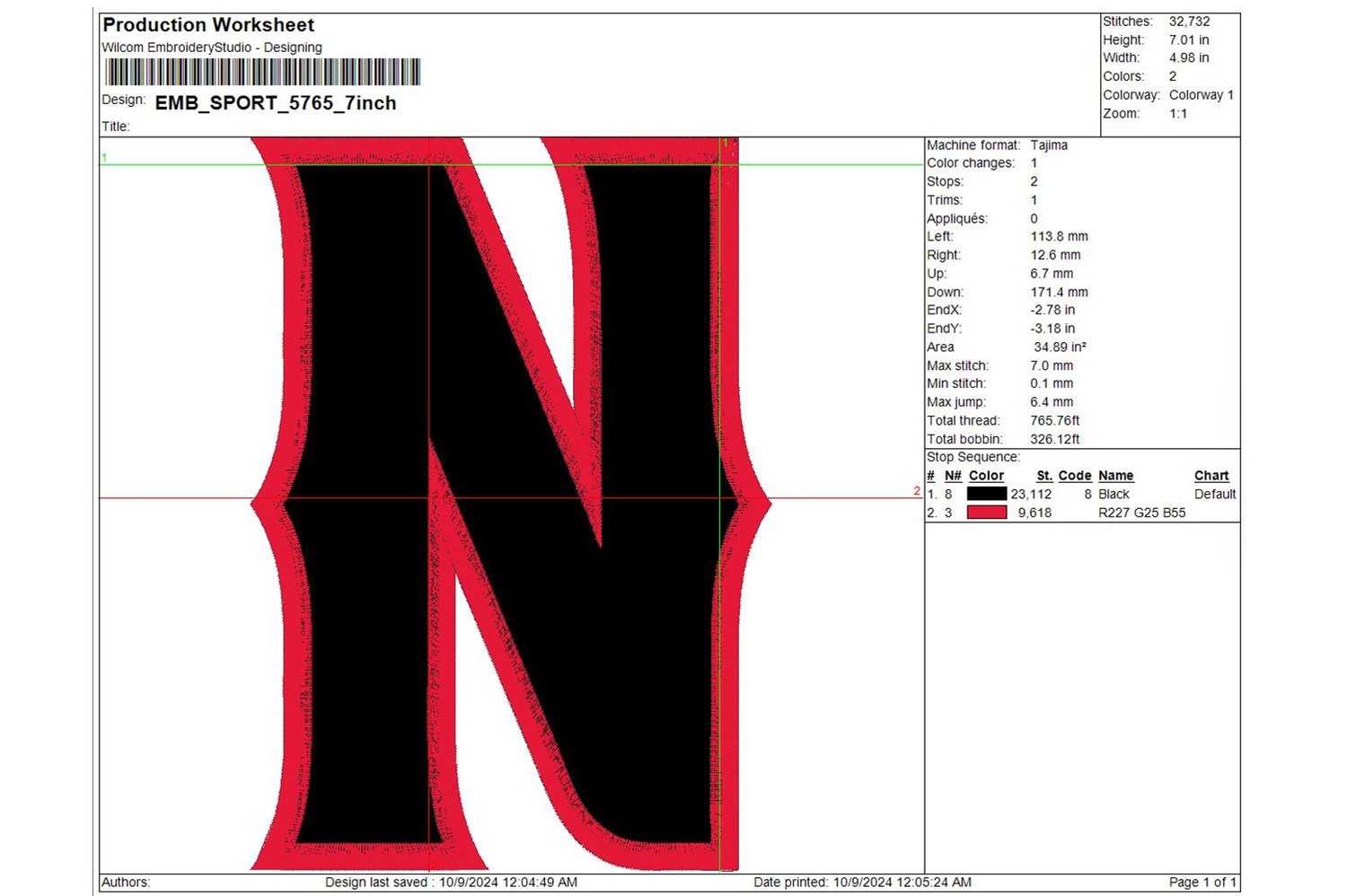This screenshot has height=896, width=1347.
Task: Click the thread name "R227 G25 B55"
Action: pyautogui.click(x=1142, y=513)
